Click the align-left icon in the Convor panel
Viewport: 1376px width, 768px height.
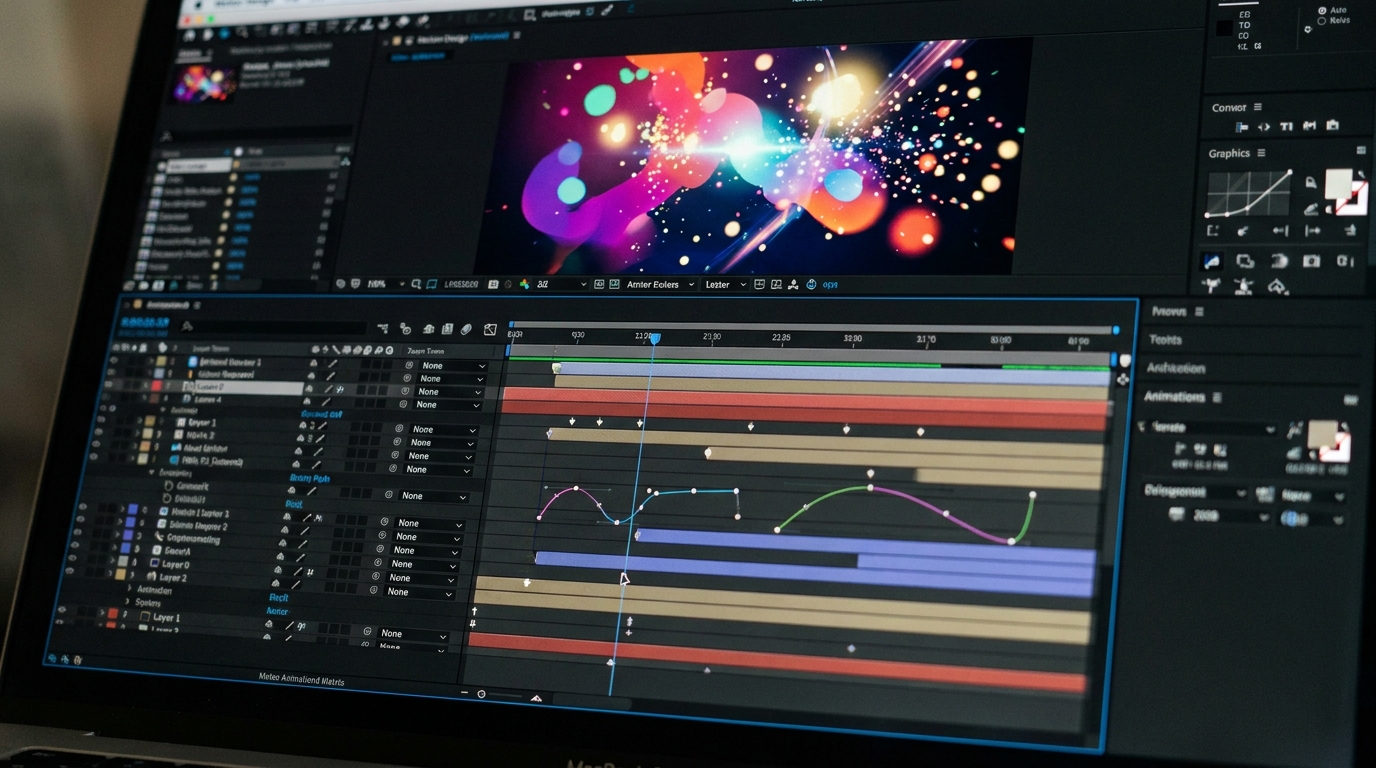(1242, 127)
